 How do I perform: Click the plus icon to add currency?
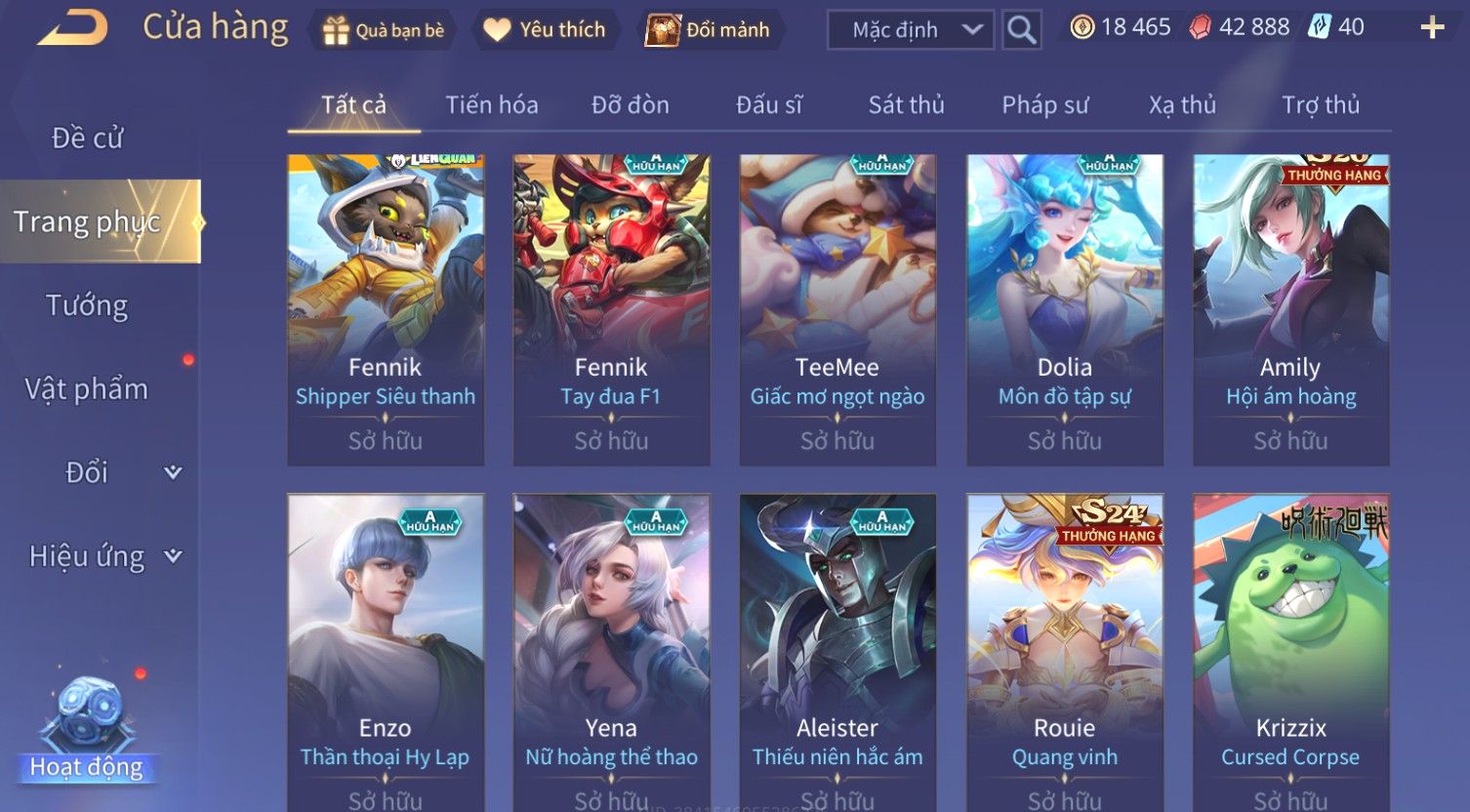pyautogui.click(x=1432, y=27)
